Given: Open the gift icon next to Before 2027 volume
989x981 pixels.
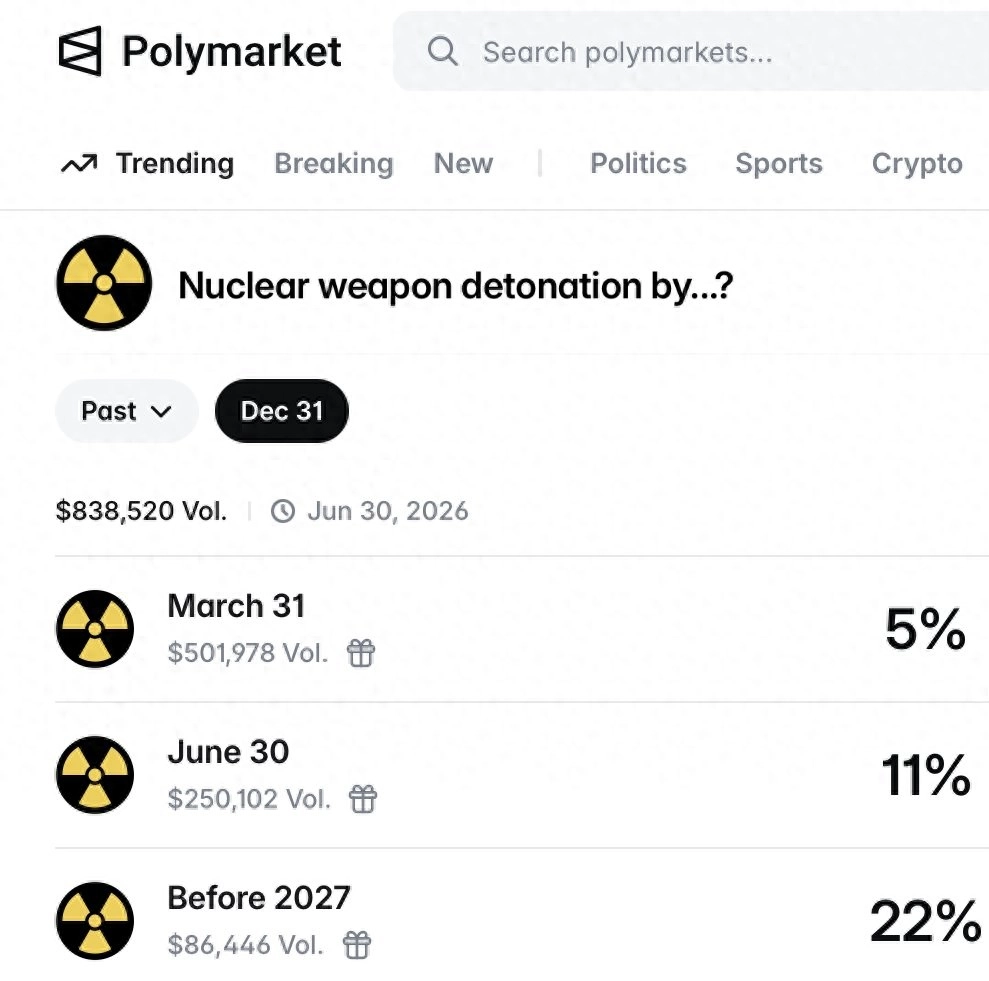Looking at the screenshot, I should coord(357,945).
